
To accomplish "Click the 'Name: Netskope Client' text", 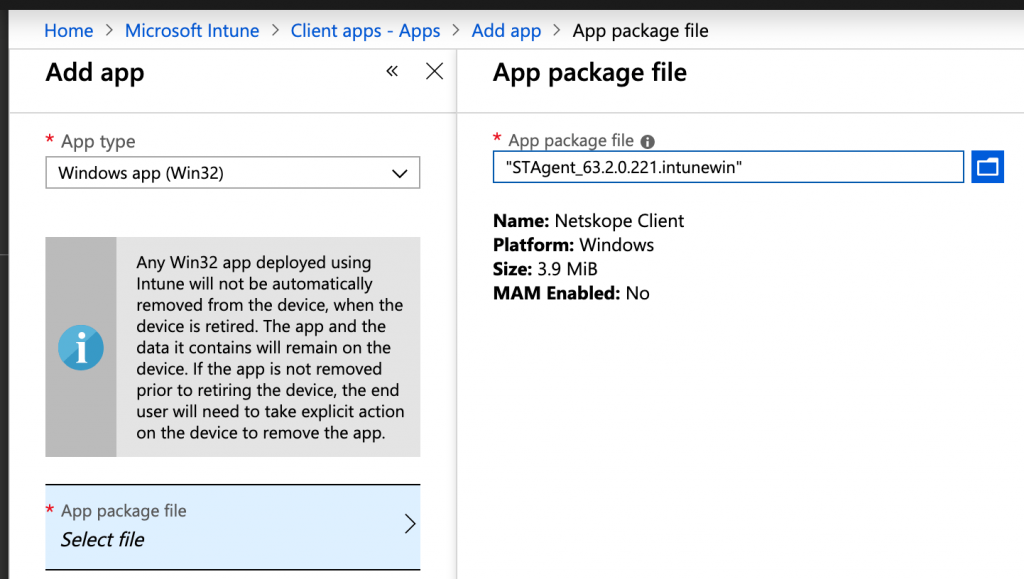I will coord(588,221).
